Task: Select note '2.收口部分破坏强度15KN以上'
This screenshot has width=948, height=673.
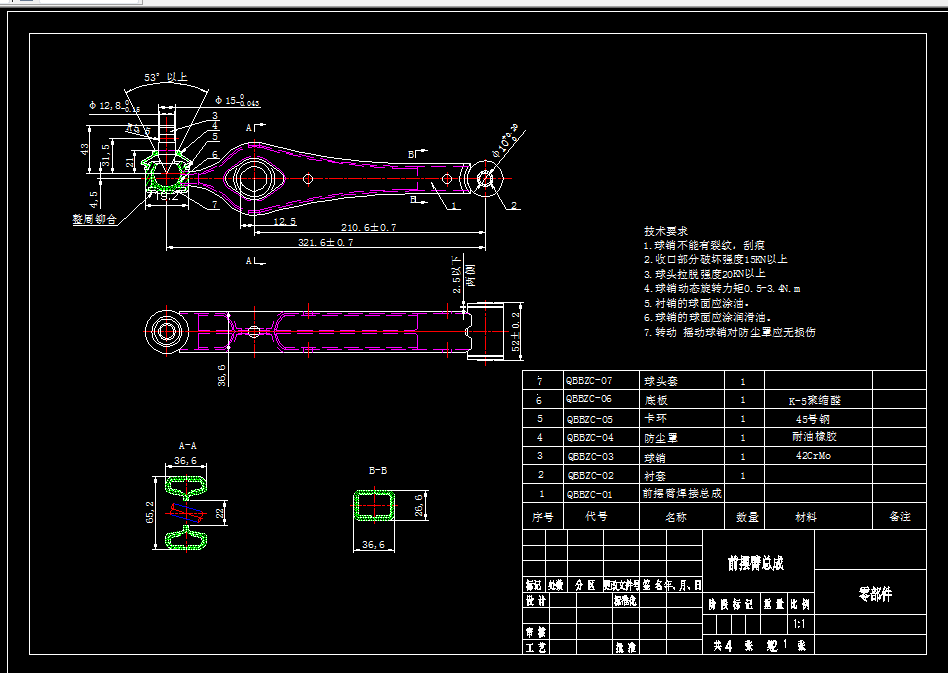Action: pyautogui.click(x=716, y=259)
